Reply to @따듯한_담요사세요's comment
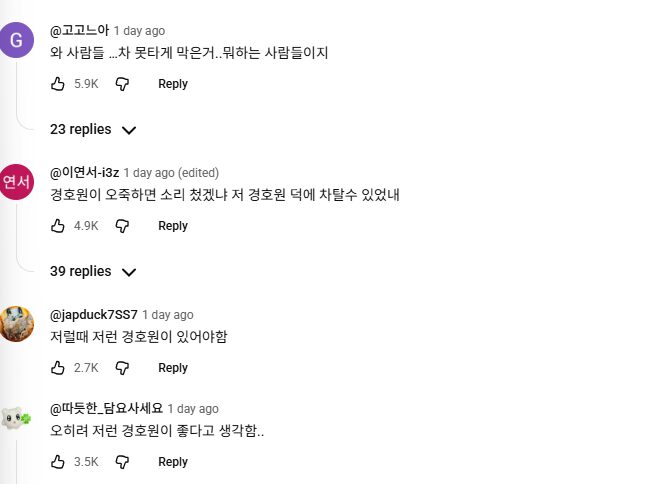Screen dimensions: 659x484 coord(173,462)
